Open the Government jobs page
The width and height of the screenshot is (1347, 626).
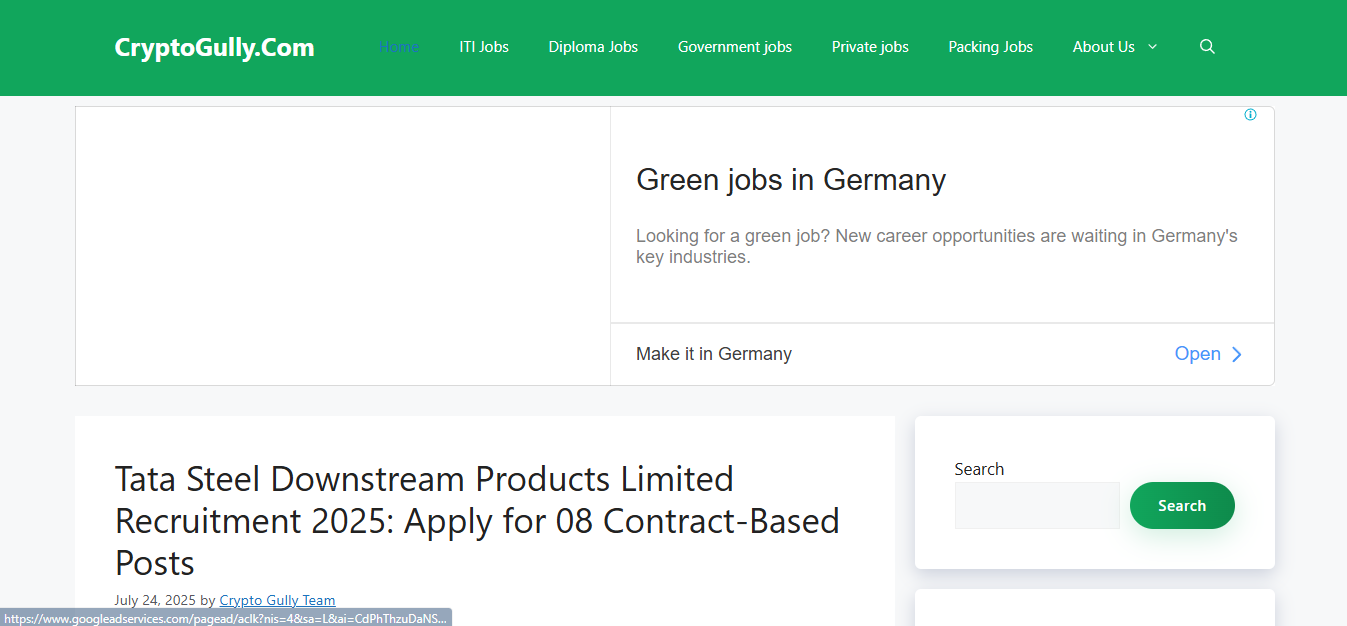click(735, 47)
